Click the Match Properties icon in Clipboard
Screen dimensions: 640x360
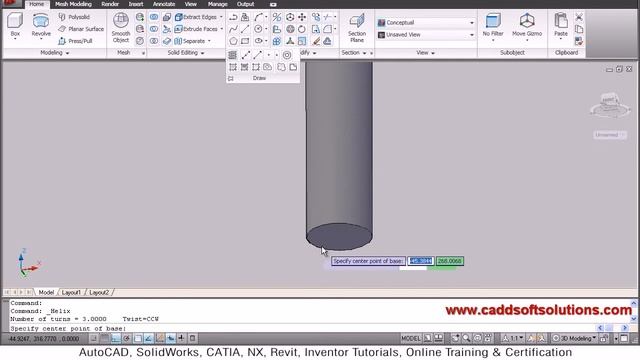pyautogui.click(x=579, y=41)
